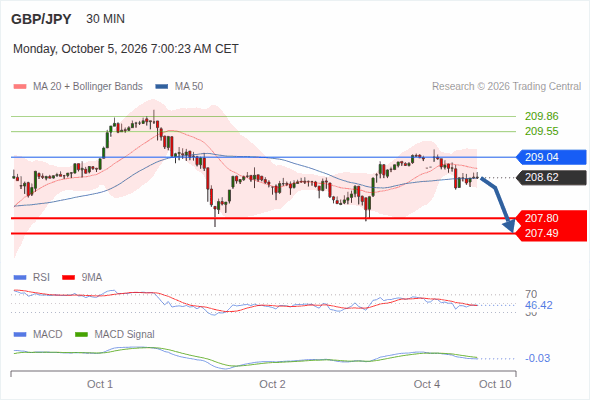The height and width of the screenshot is (400, 590).
Task: Click the pink MA 20 legend swatch
Action: pos(20,87)
